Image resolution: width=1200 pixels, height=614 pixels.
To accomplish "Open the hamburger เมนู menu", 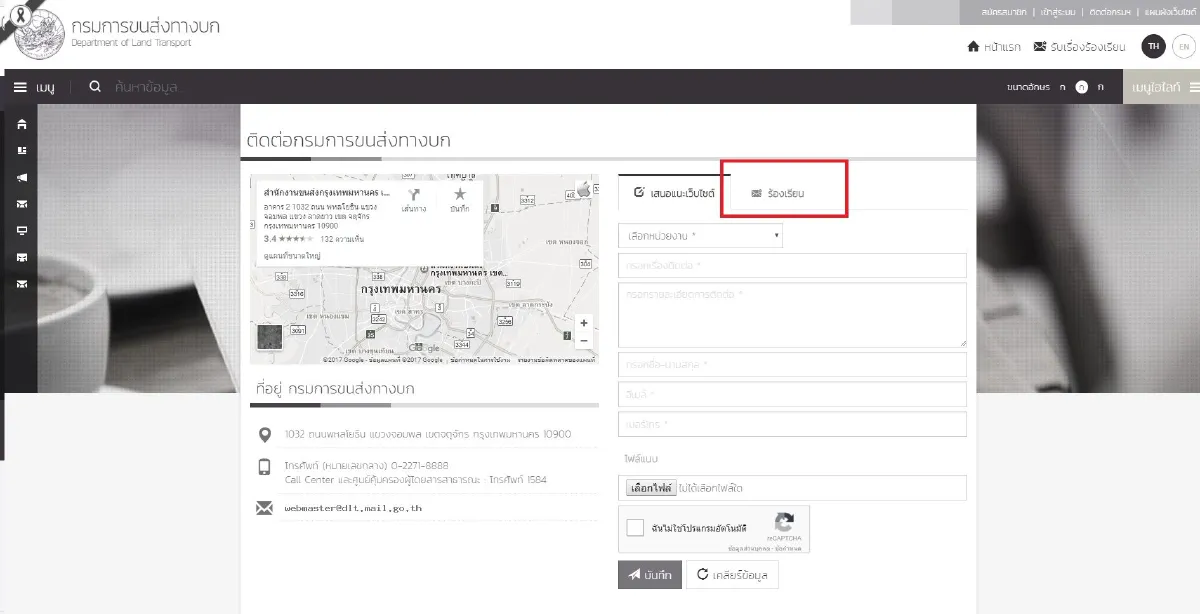I will (34, 87).
